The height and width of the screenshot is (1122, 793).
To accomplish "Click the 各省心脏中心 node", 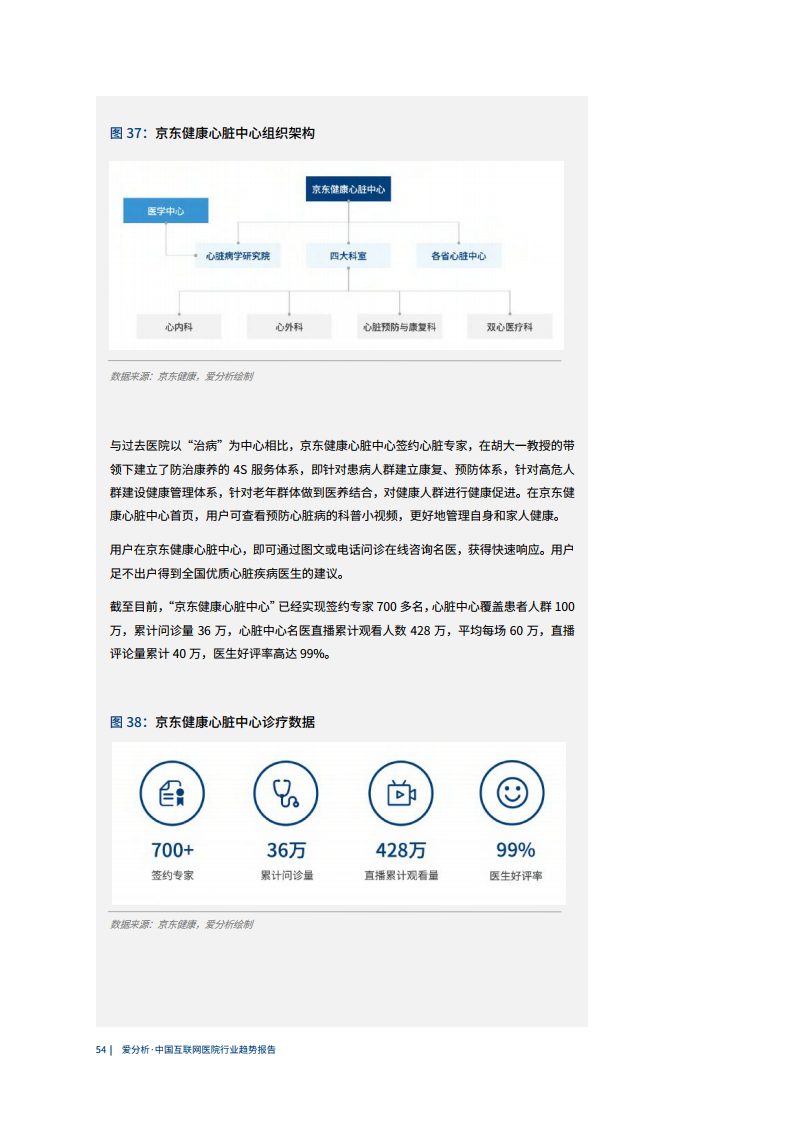I will tap(459, 255).
